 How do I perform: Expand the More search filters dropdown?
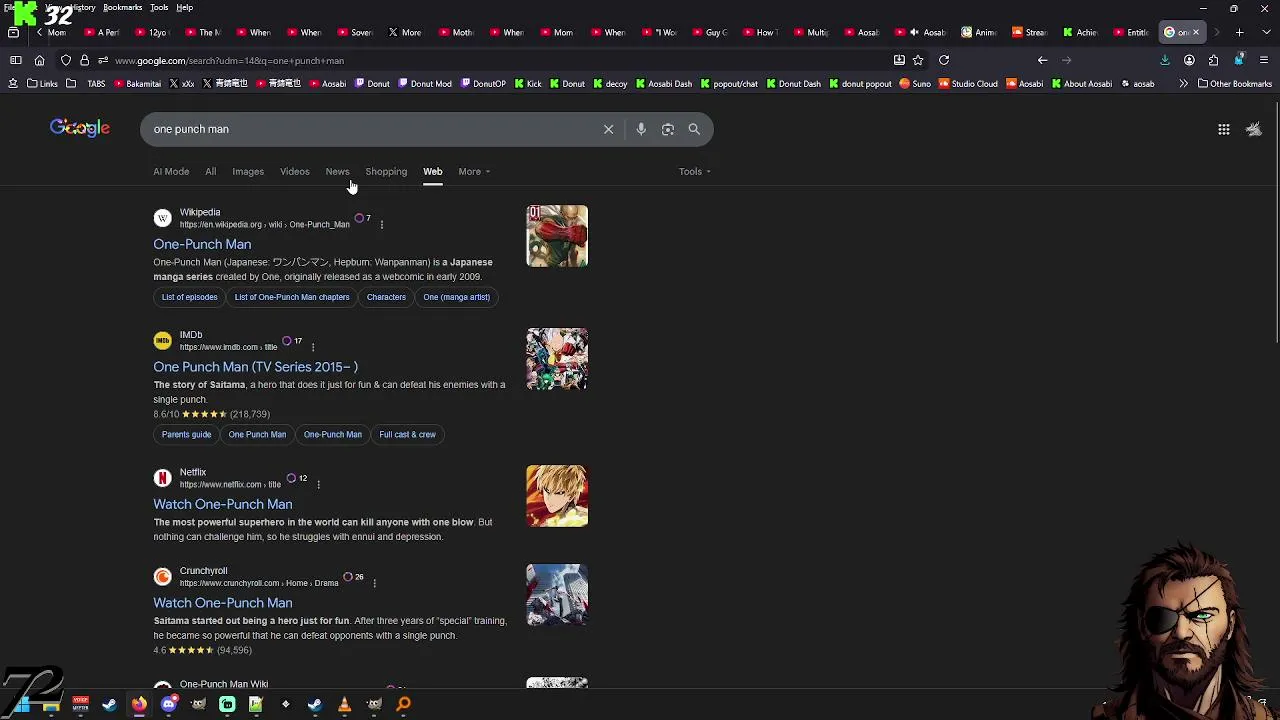[474, 171]
